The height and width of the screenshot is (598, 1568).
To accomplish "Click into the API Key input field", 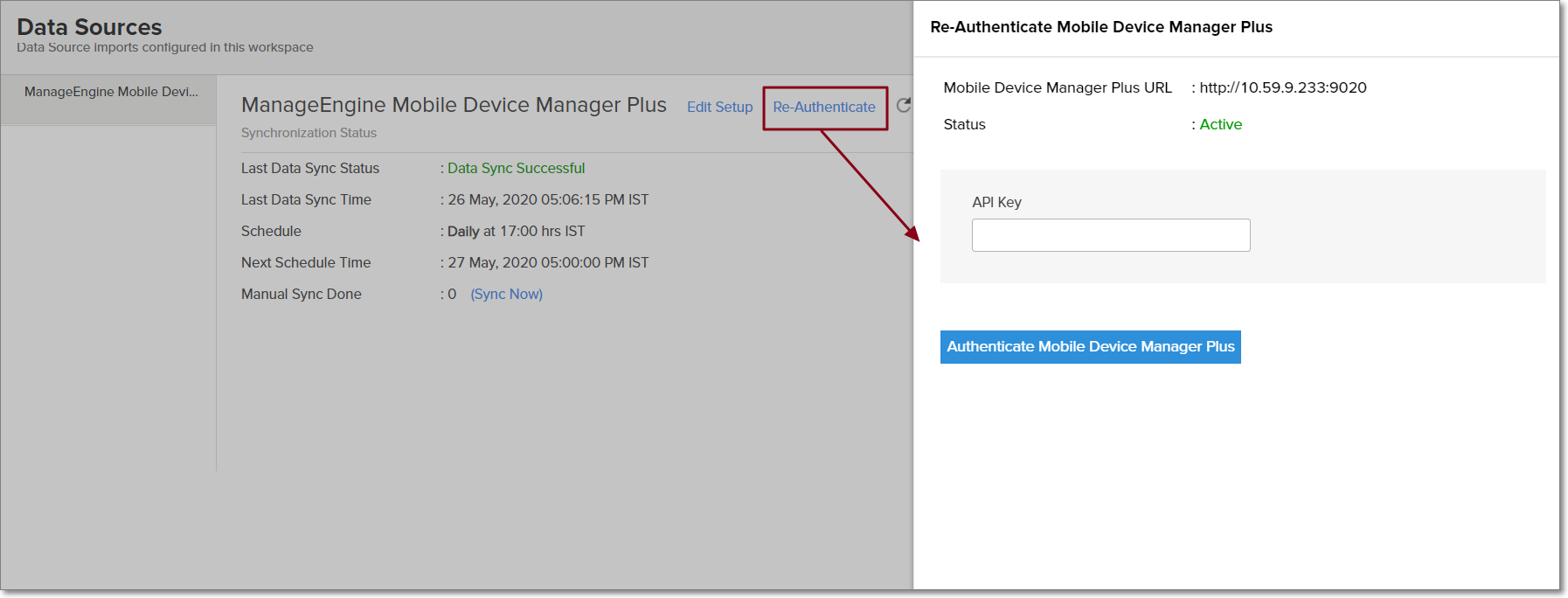I will tap(1110, 235).
